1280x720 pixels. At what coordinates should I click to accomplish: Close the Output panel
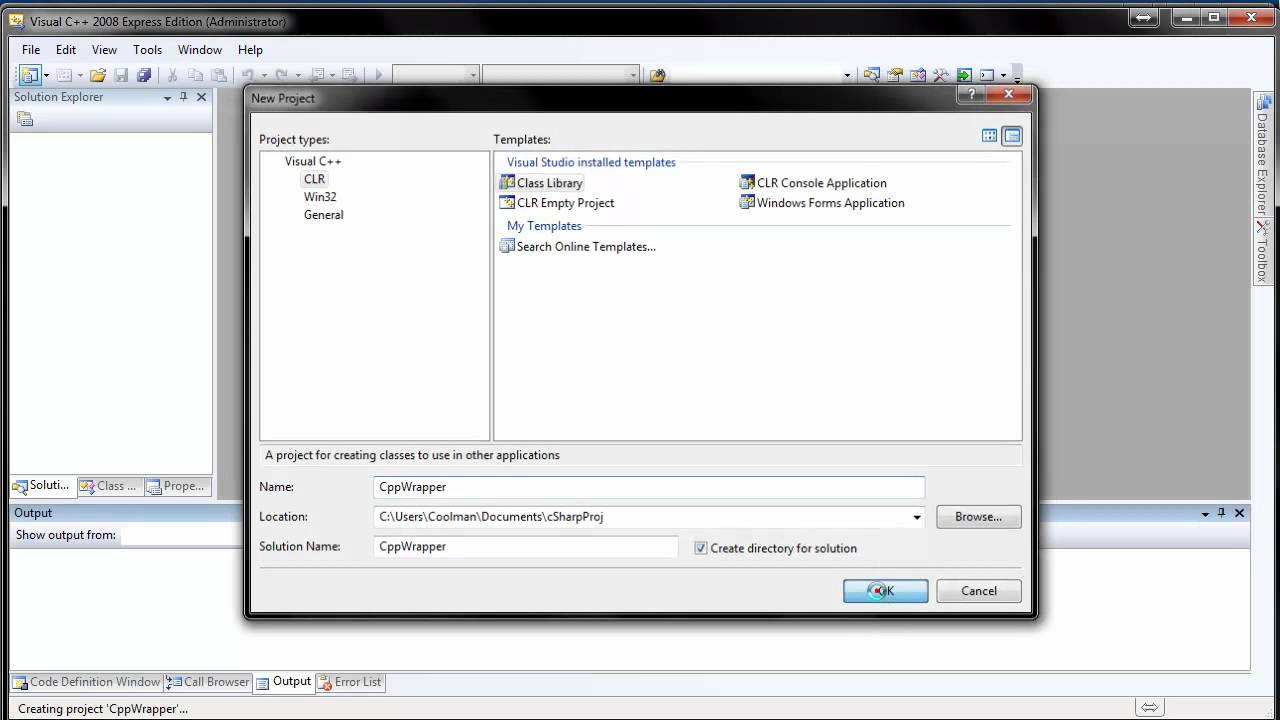[1240, 513]
